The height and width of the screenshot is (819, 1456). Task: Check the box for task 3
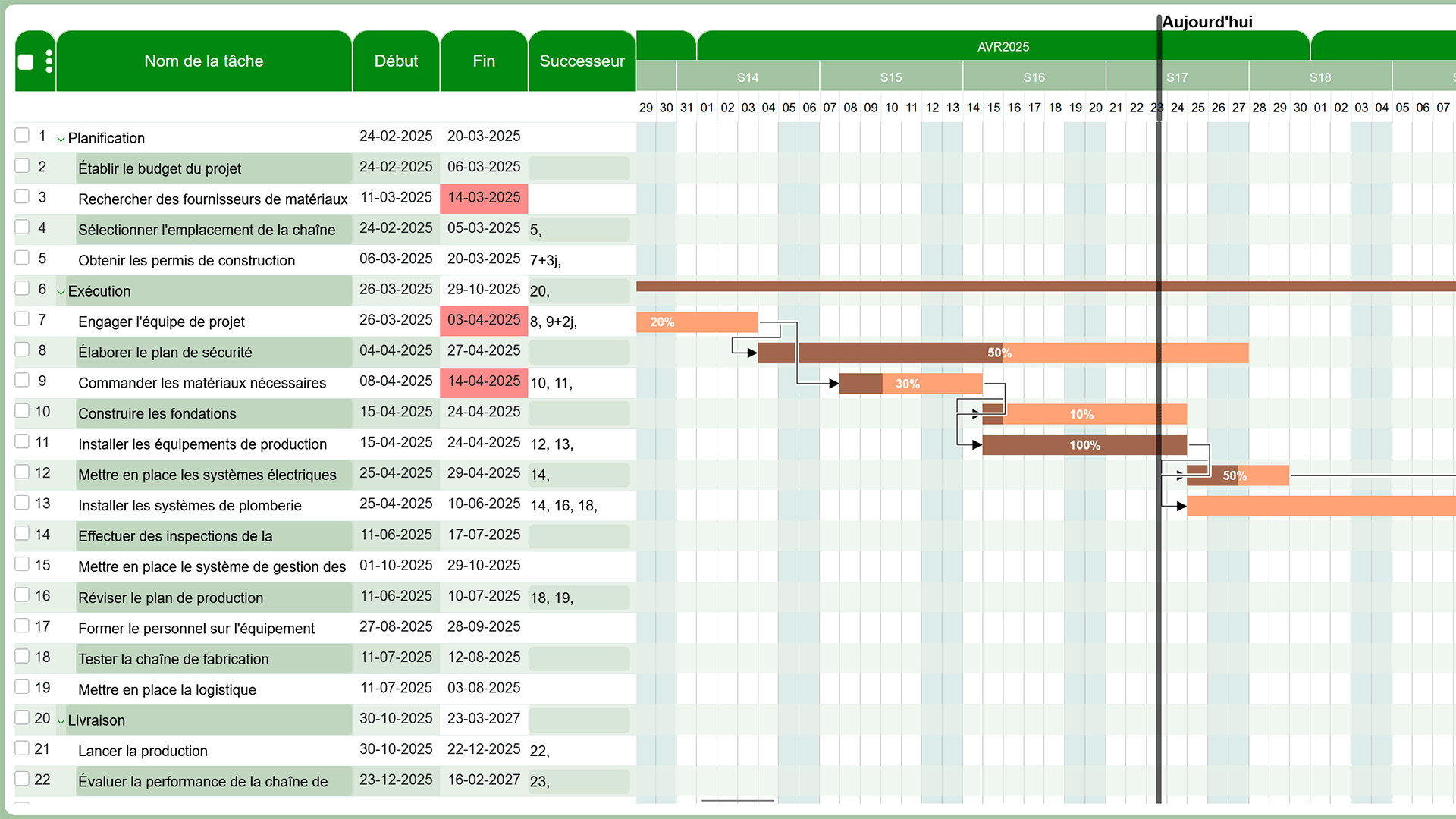[22, 196]
